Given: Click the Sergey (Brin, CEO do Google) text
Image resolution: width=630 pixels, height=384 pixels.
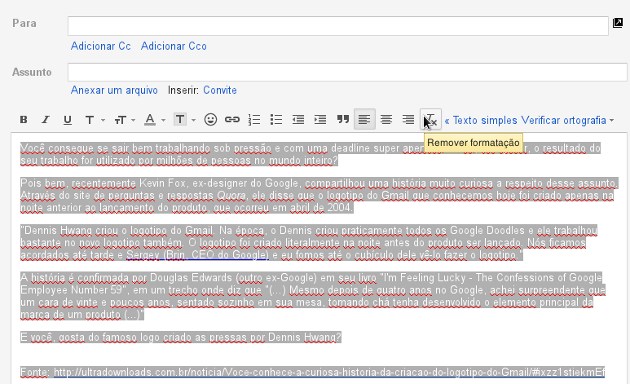Looking at the screenshot, I should click(x=197, y=255).
